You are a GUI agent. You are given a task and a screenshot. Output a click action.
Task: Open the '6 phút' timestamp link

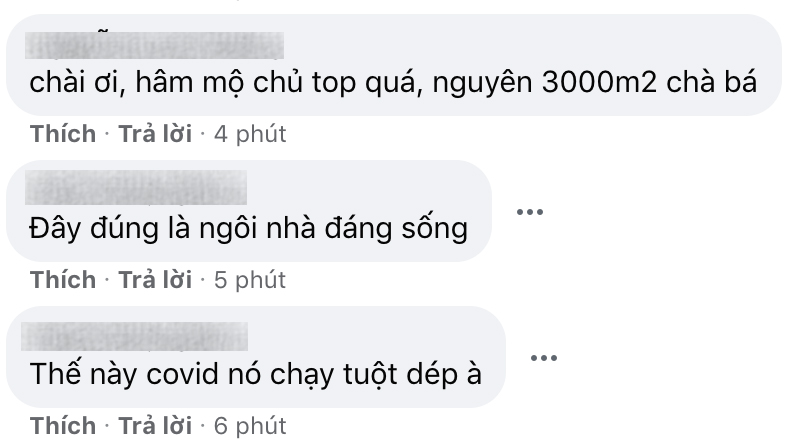250,426
